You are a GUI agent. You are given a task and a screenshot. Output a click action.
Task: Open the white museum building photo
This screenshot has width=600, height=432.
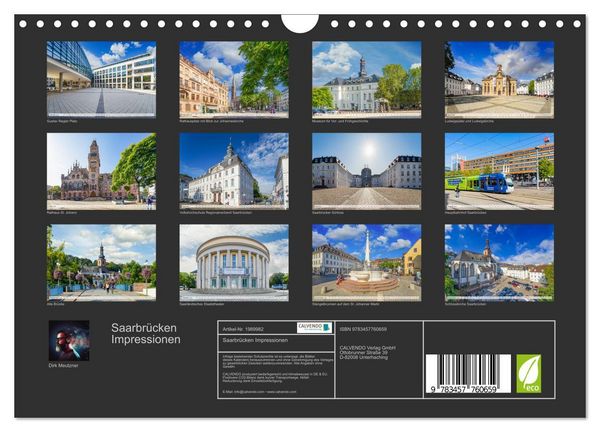pyautogui.click(x=367, y=79)
